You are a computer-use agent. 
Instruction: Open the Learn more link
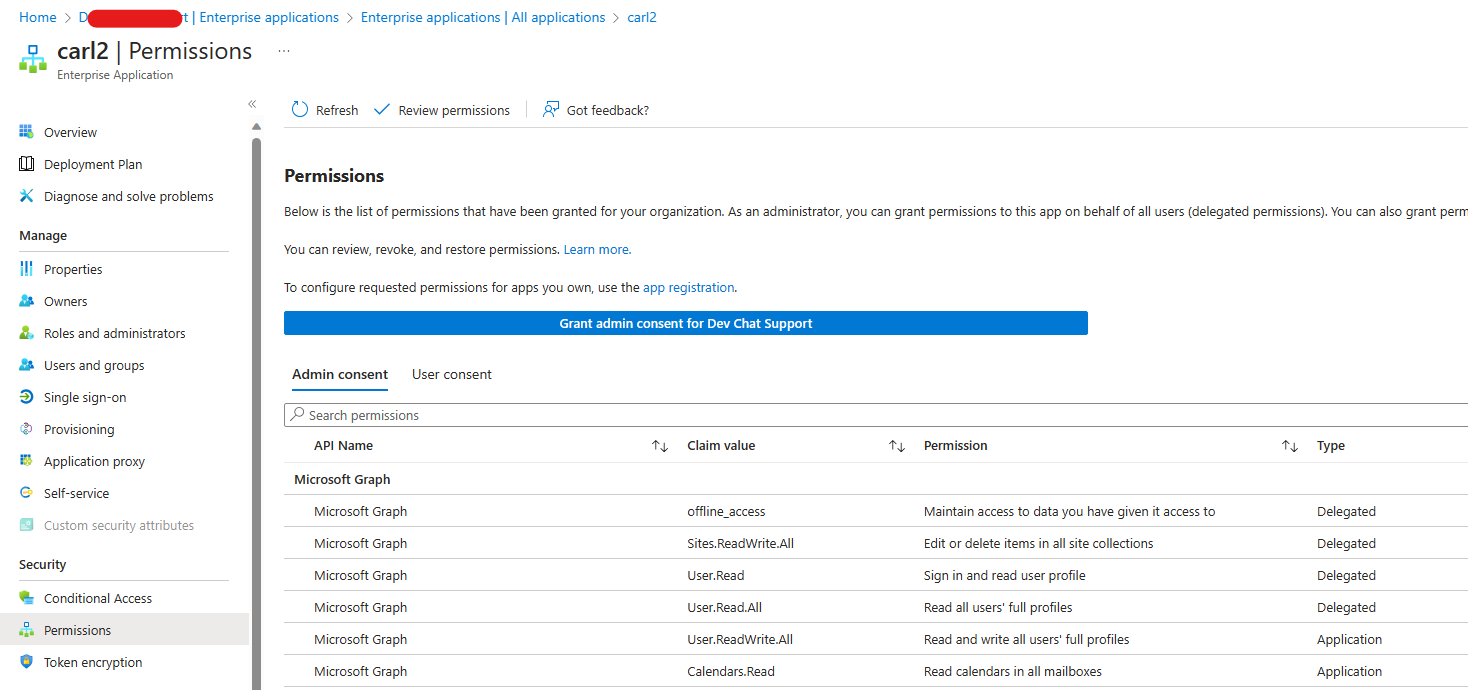(597, 249)
